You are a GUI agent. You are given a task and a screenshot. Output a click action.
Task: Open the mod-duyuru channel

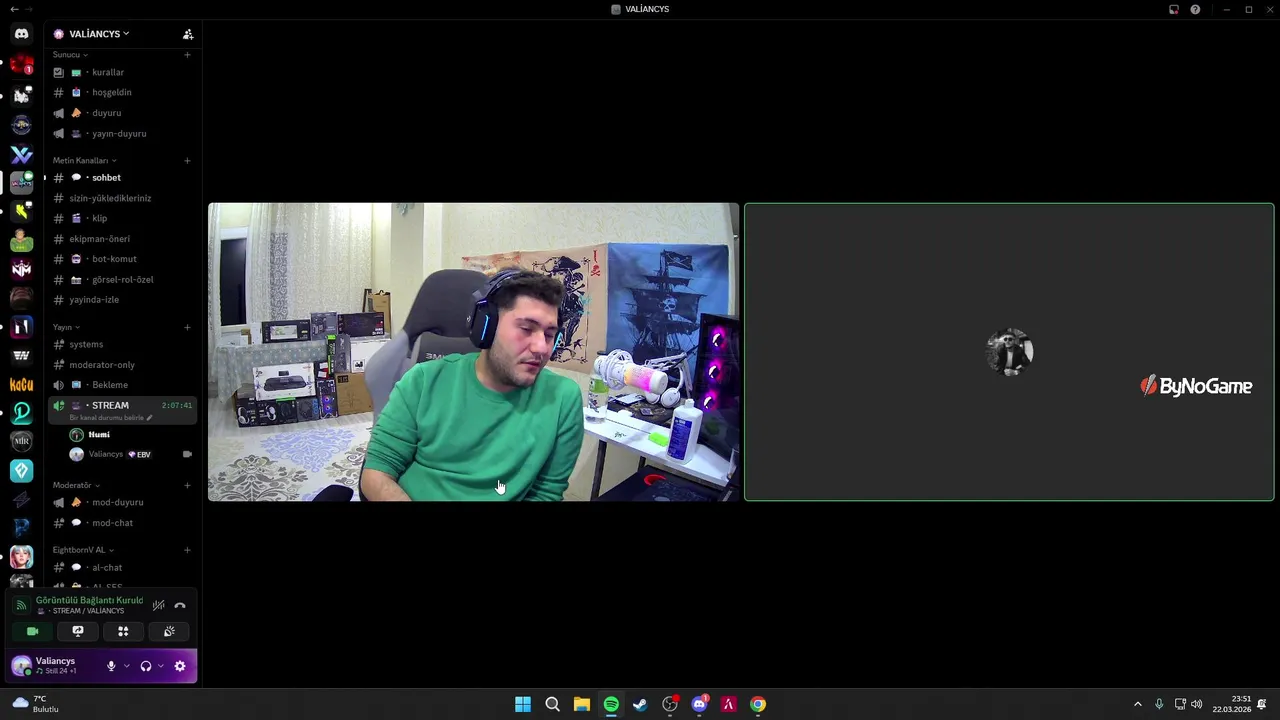point(122,502)
